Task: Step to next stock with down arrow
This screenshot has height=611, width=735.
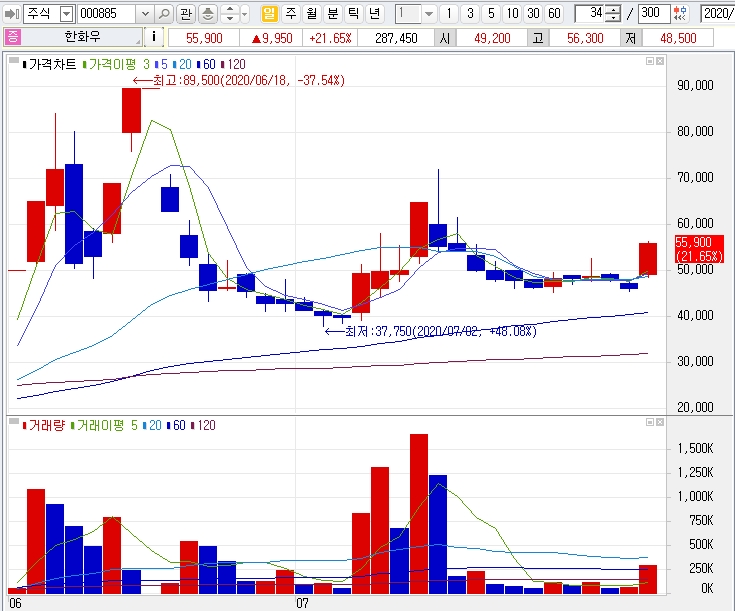Action: pyautogui.click(x=230, y=18)
